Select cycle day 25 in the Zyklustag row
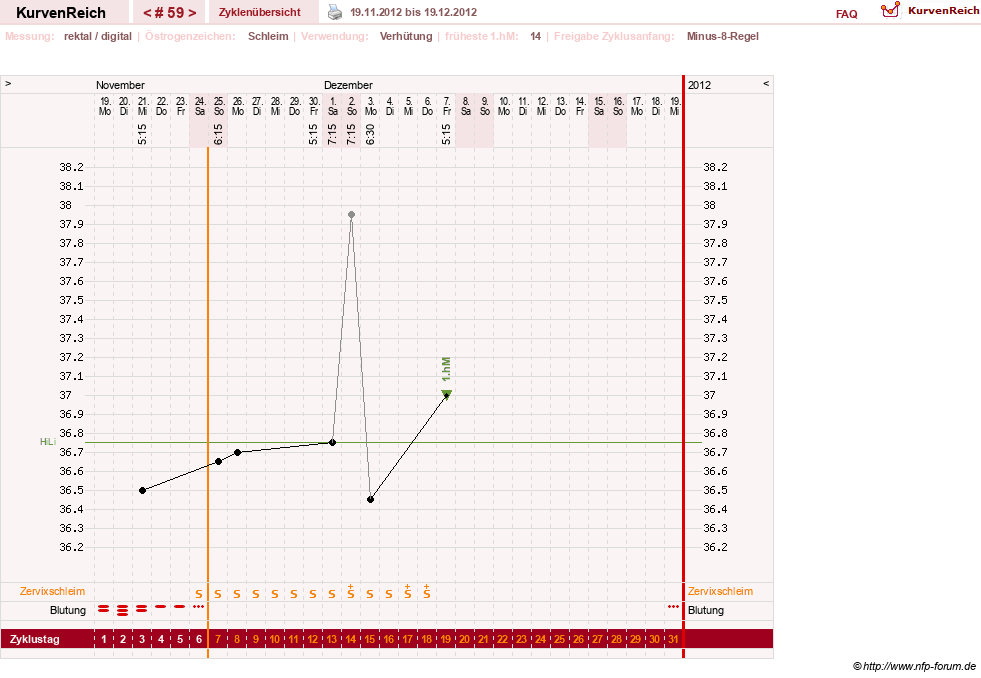The height and width of the screenshot is (678, 981). [559, 639]
